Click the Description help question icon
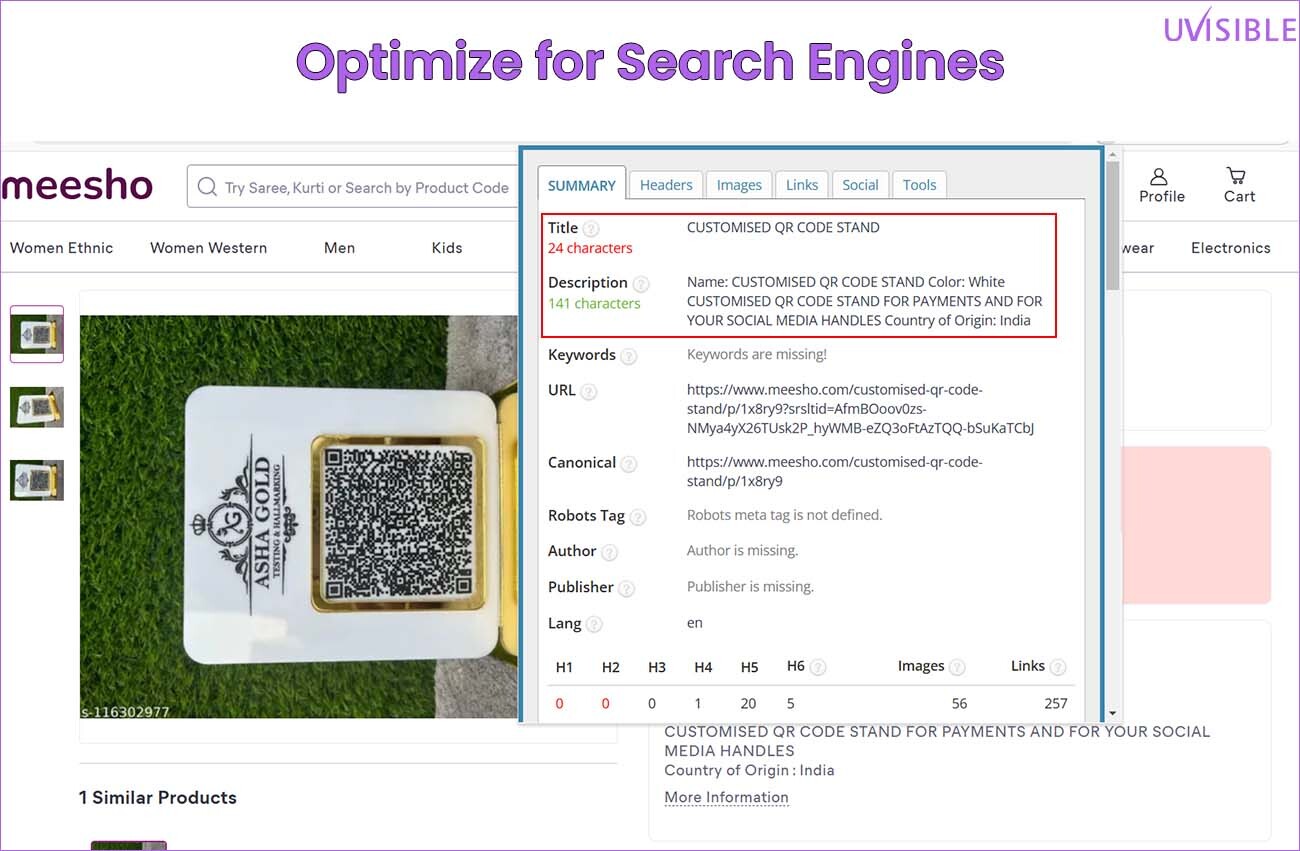This screenshot has width=1300, height=851. tap(641, 284)
